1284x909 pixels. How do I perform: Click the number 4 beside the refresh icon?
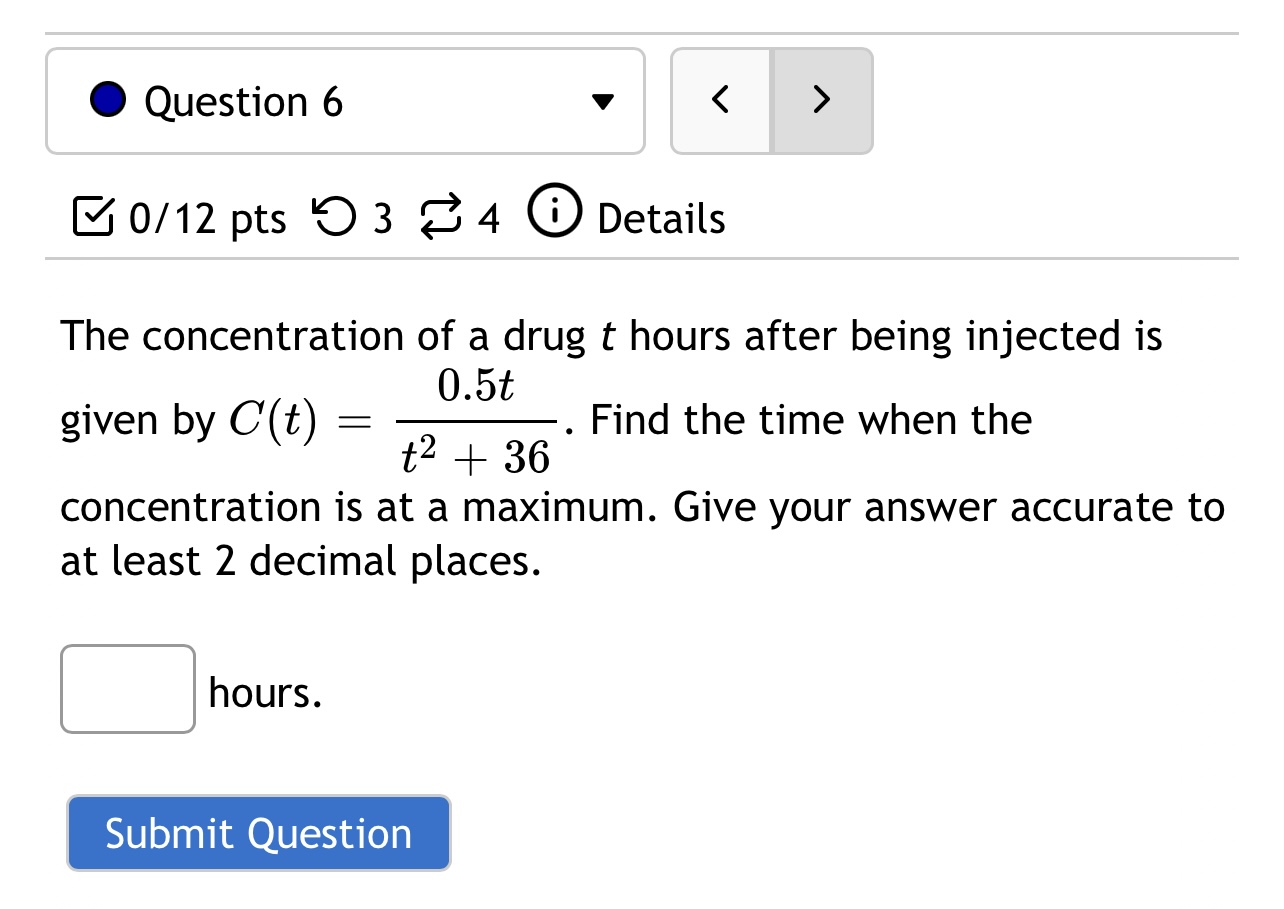point(489,219)
